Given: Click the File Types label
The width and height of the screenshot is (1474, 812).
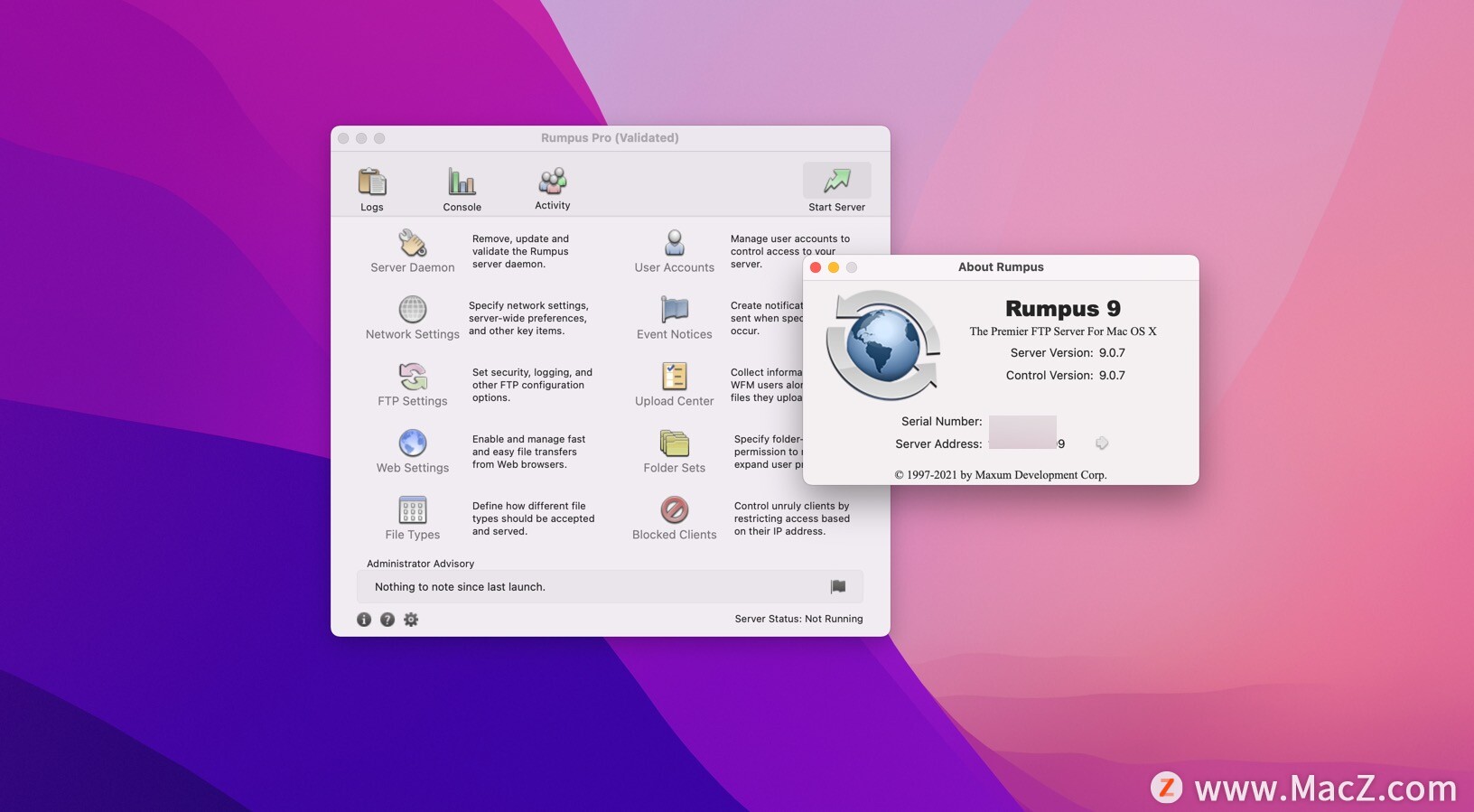Looking at the screenshot, I should point(413,535).
